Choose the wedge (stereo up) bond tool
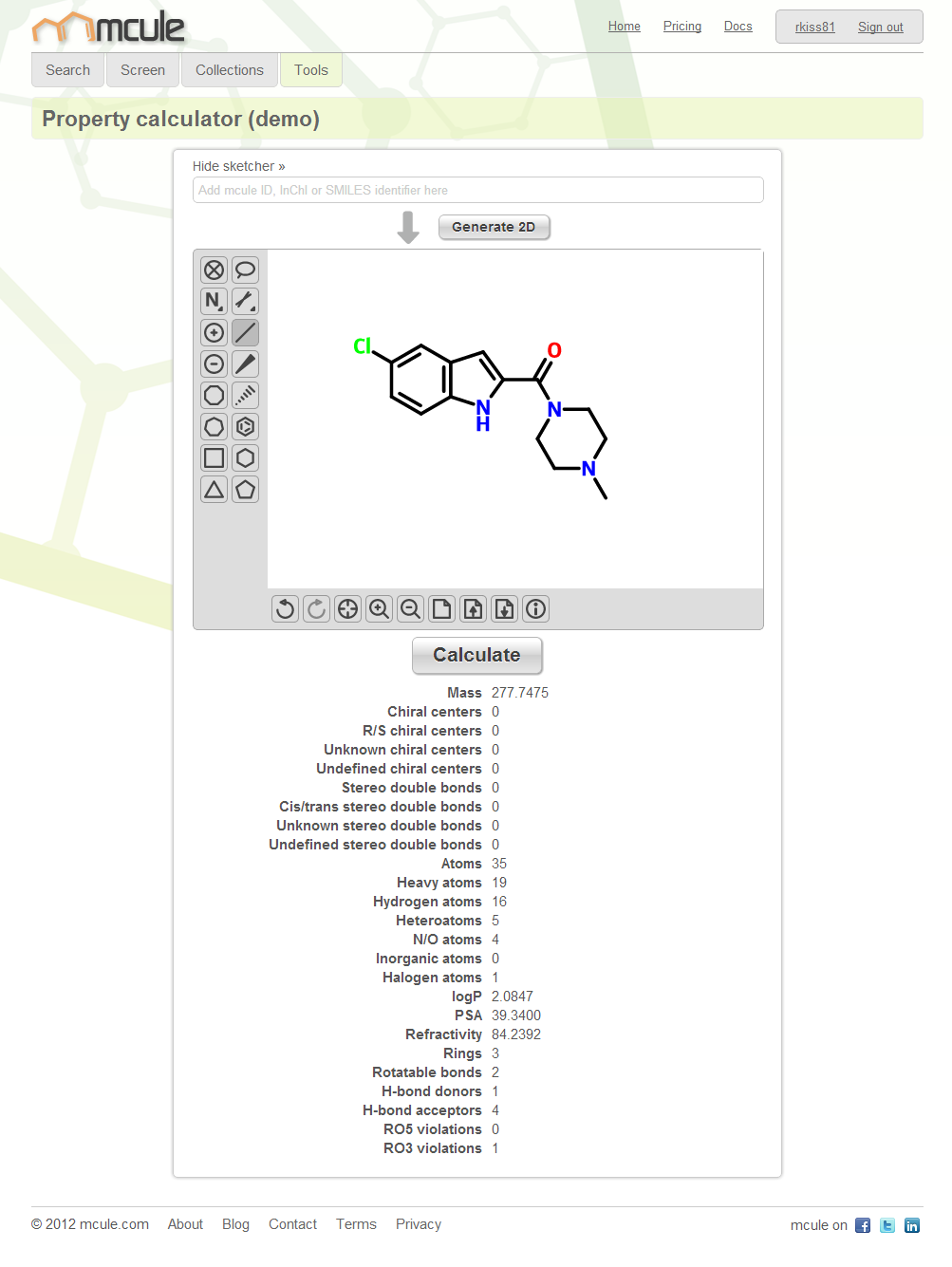The height and width of the screenshot is (1267, 952). (x=245, y=364)
